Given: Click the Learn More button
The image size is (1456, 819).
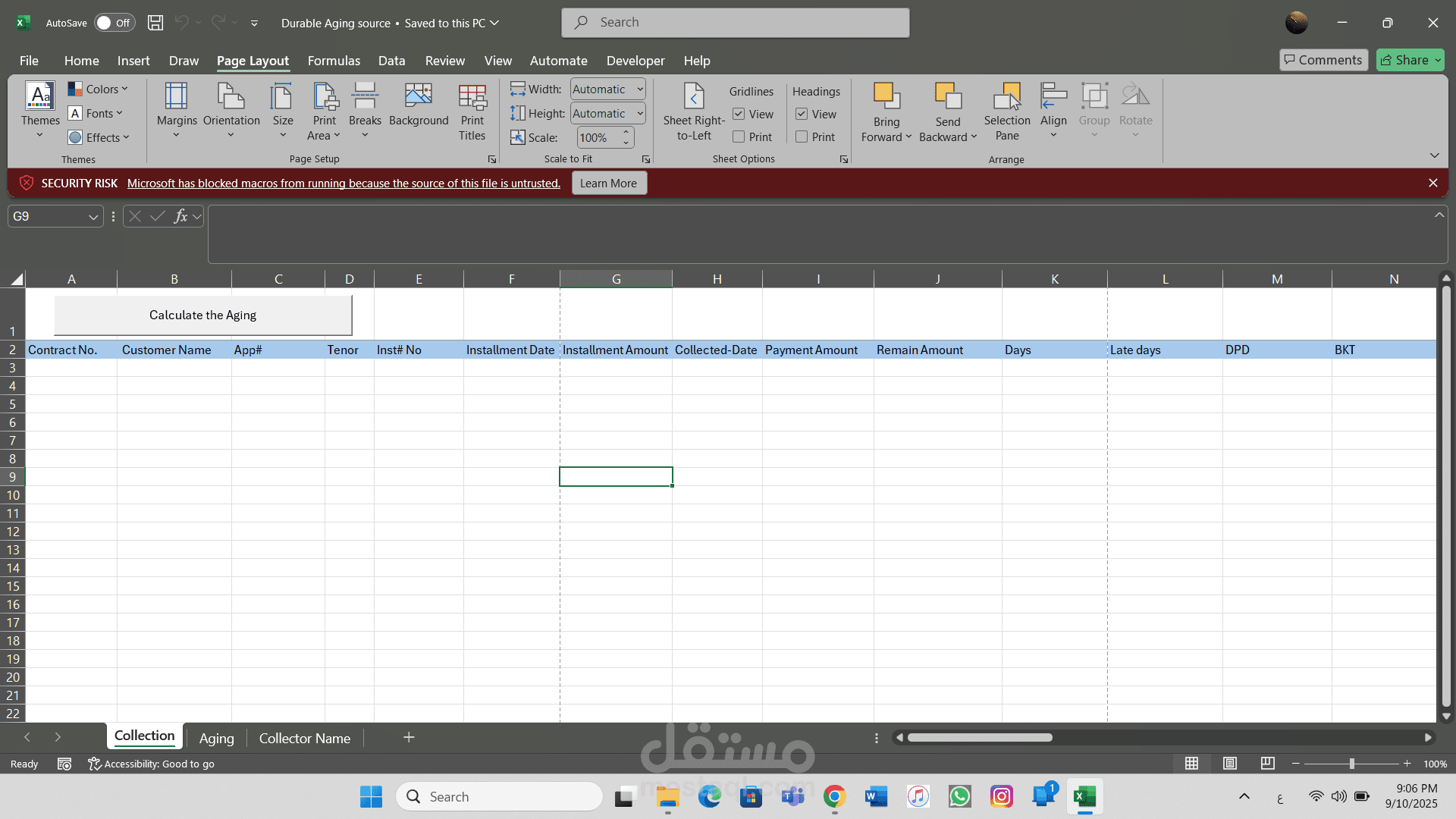Looking at the screenshot, I should pyautogui.click(x=608, y=183).
